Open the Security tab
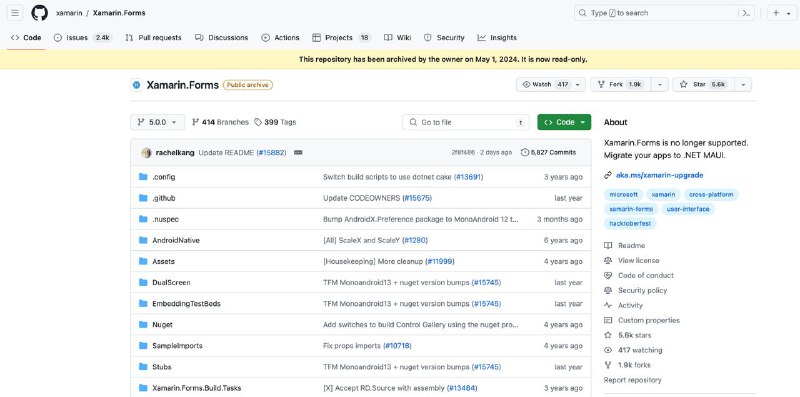The image size is (800, 397). pos(444,38)
